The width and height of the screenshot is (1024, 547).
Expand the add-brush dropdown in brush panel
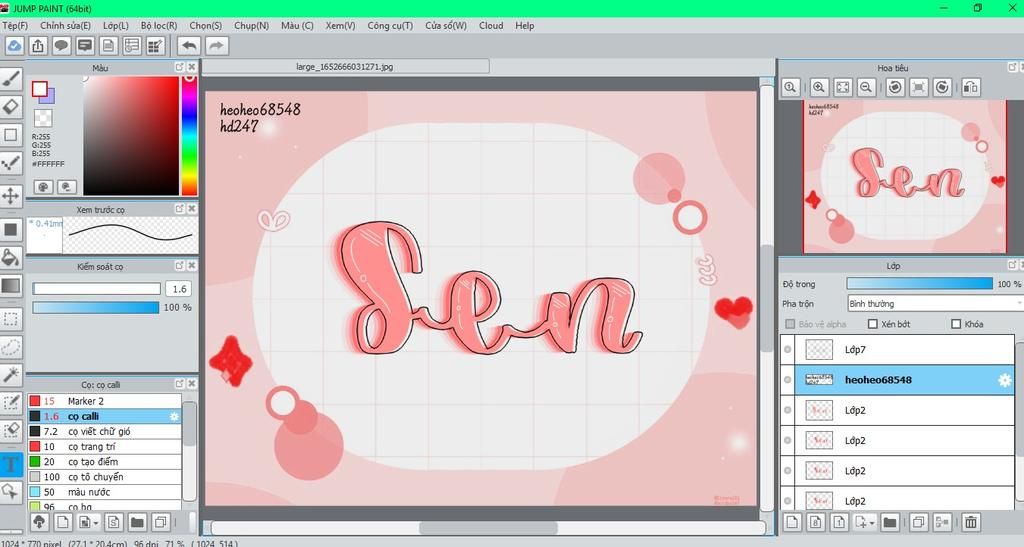(x=94, y=522)
